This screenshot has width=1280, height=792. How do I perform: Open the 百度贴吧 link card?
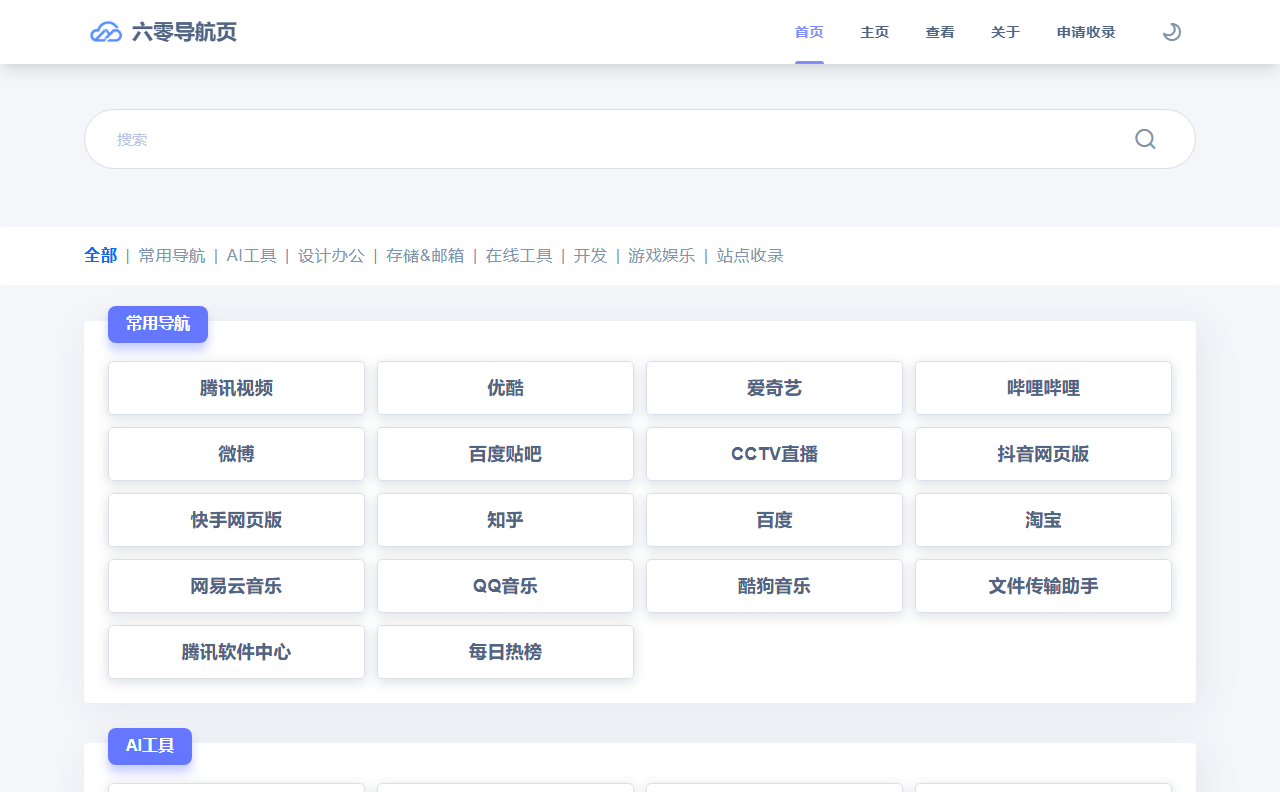(x=505, y=454)
